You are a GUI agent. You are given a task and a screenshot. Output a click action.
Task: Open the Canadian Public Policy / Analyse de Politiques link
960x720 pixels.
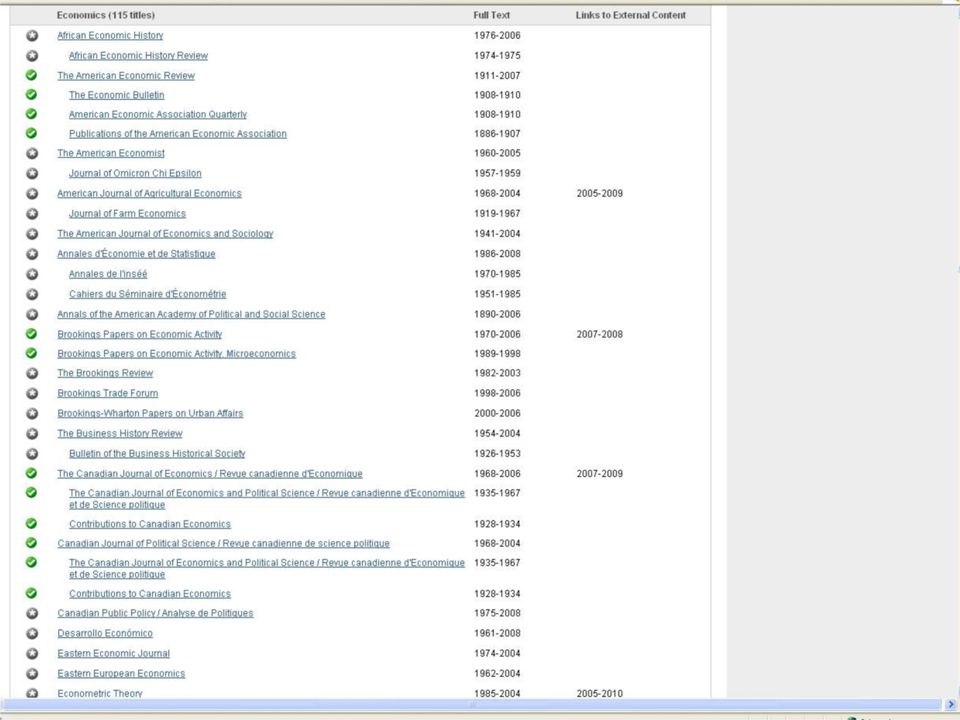(155, 613)
